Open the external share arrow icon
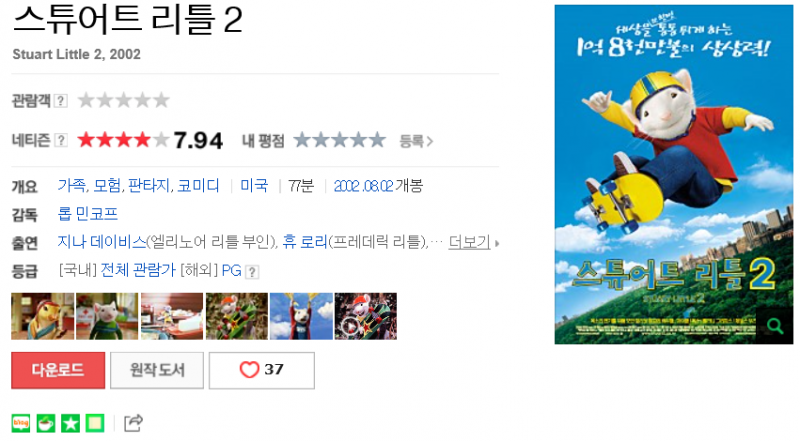The image size is (800, 441). (133, 423)
